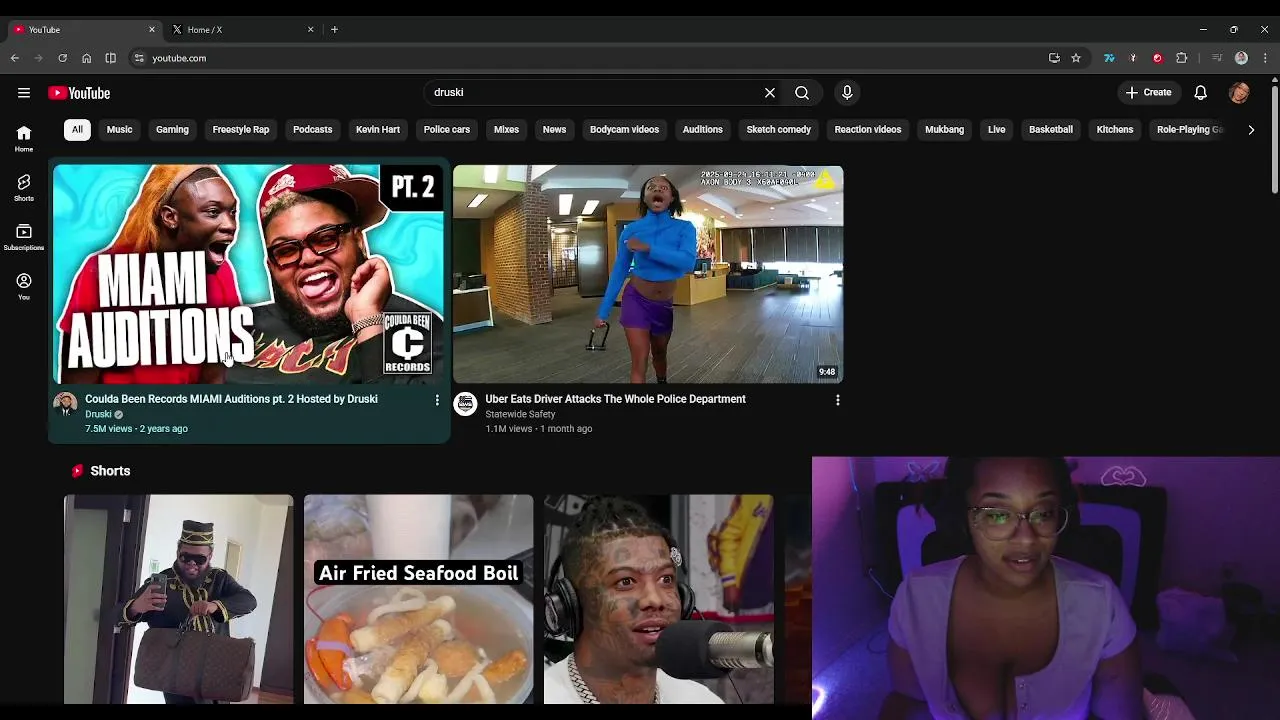Open the Statewide Safety channel link
Viewport: 1280px width, 720px height.
coord(520,414)
